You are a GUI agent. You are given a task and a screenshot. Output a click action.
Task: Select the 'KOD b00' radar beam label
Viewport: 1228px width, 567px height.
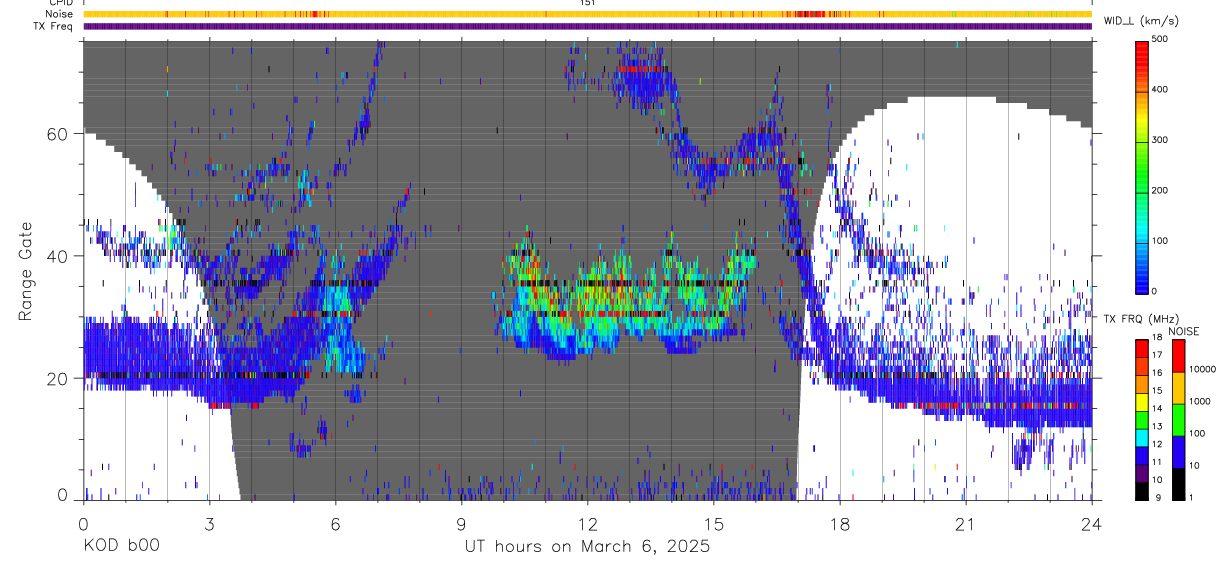pos(121,547)
